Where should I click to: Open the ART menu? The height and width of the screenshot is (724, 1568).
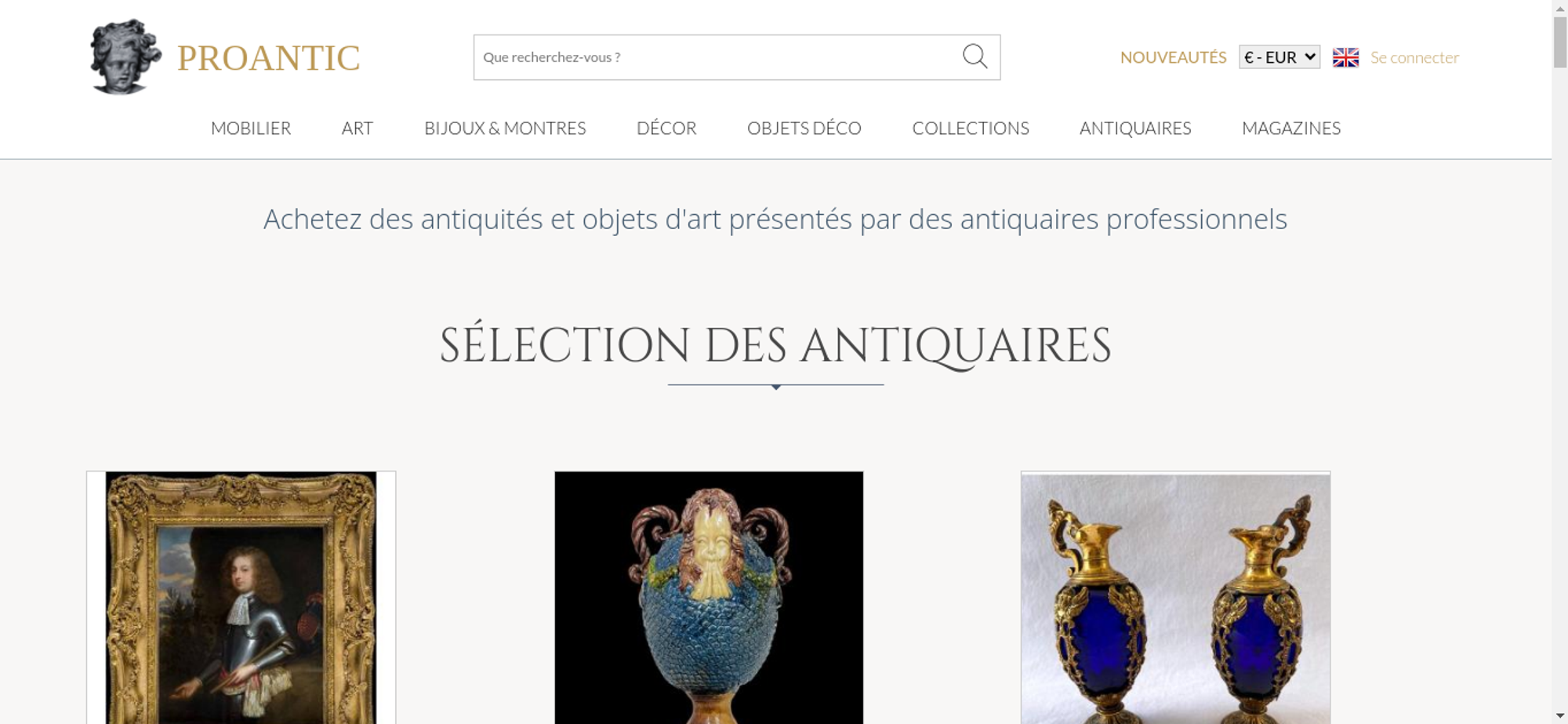click(358, 128)
